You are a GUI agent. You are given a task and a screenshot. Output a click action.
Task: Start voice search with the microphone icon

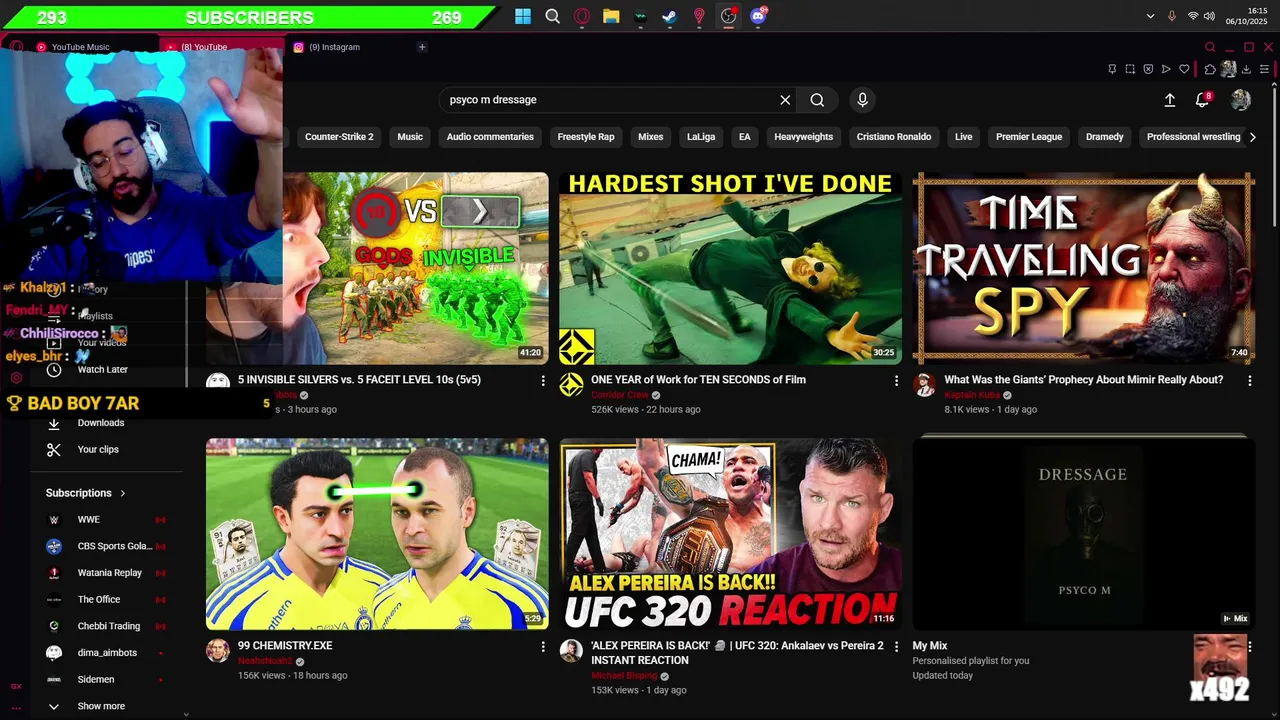point(862,100)
